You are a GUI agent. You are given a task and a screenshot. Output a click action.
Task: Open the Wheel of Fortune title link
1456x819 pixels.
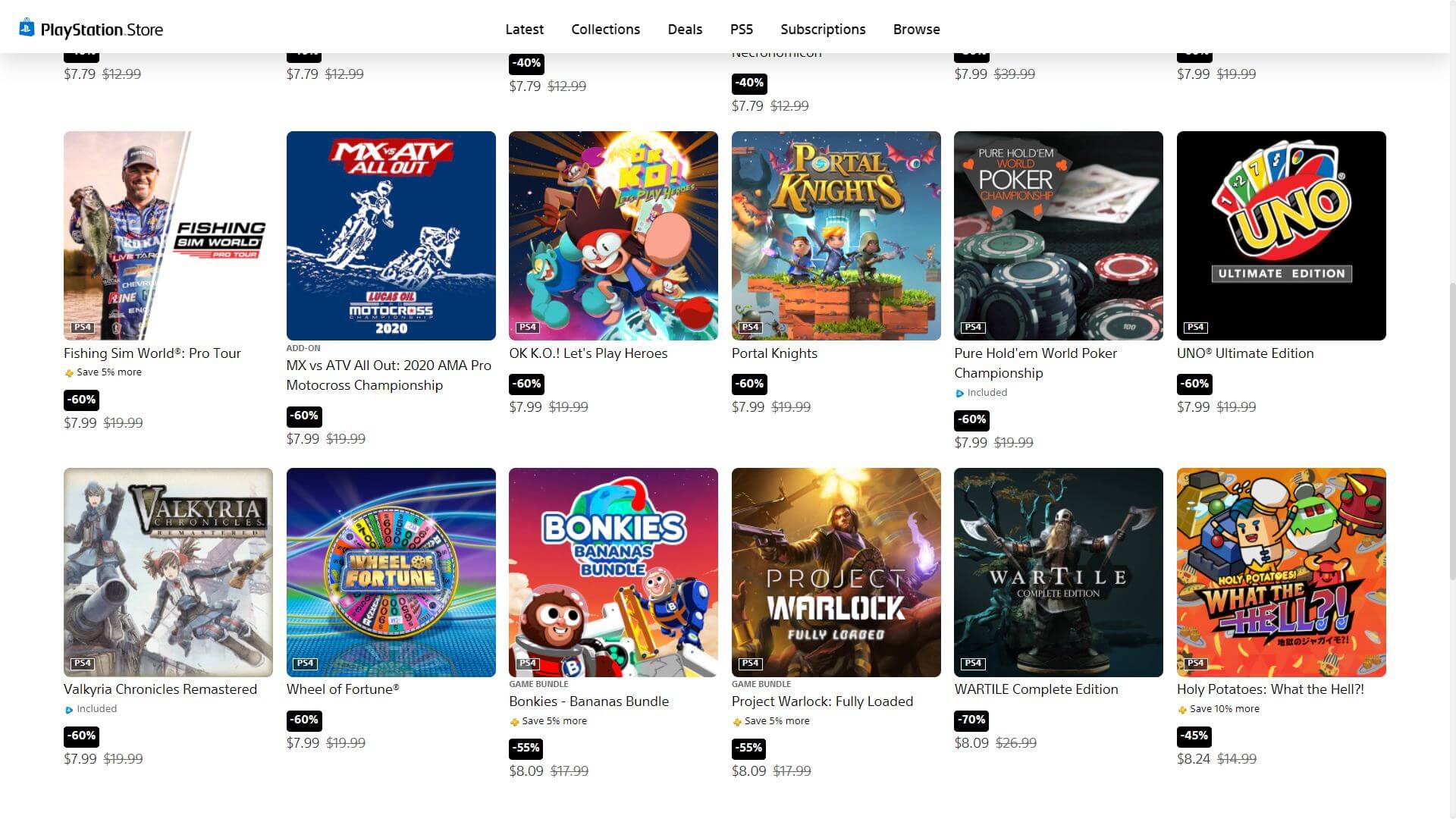point(343,689)
